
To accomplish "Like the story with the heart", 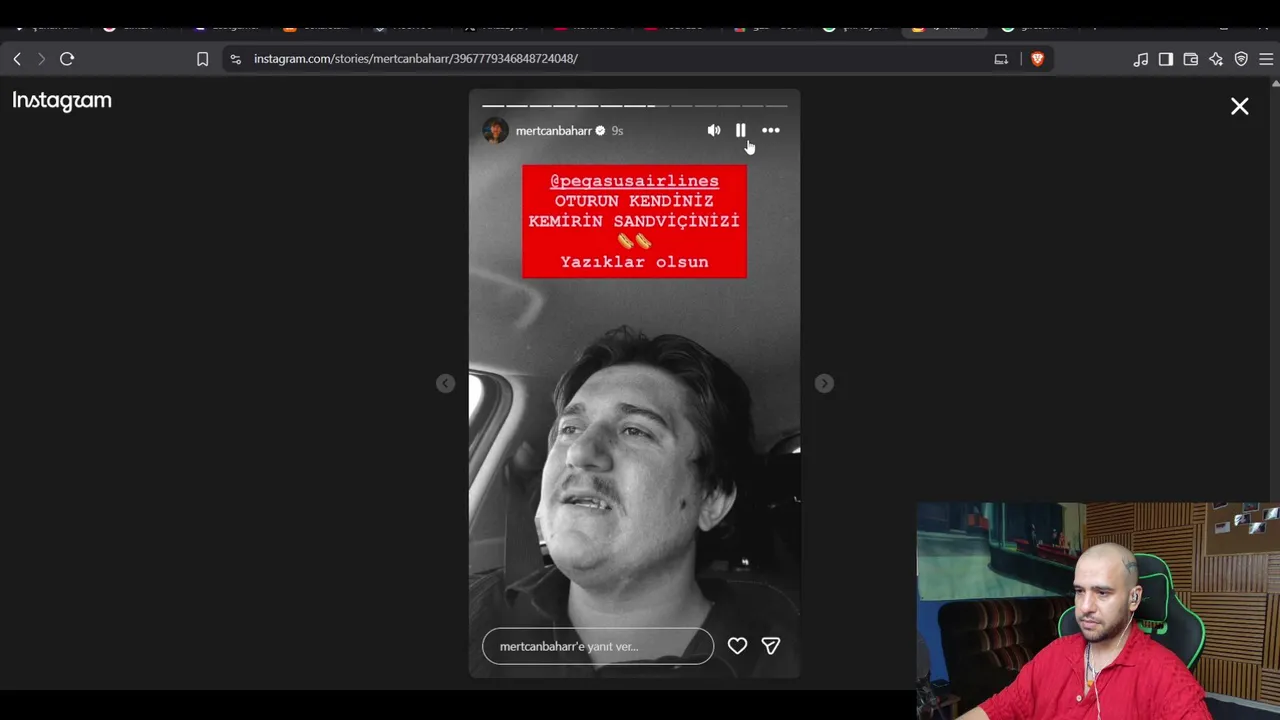I will [737, 646].
